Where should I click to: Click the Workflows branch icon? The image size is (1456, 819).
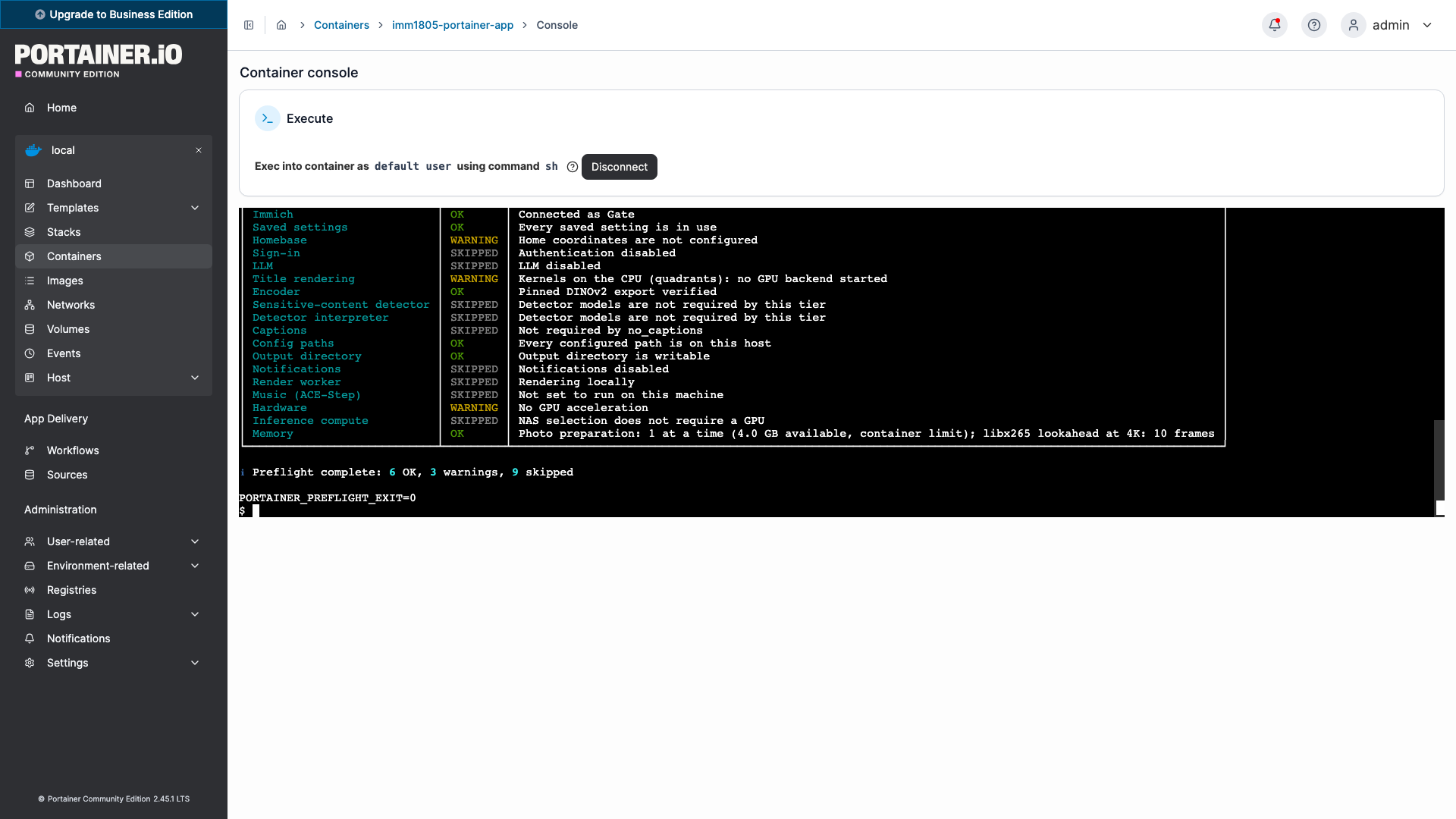pos(30,450)
